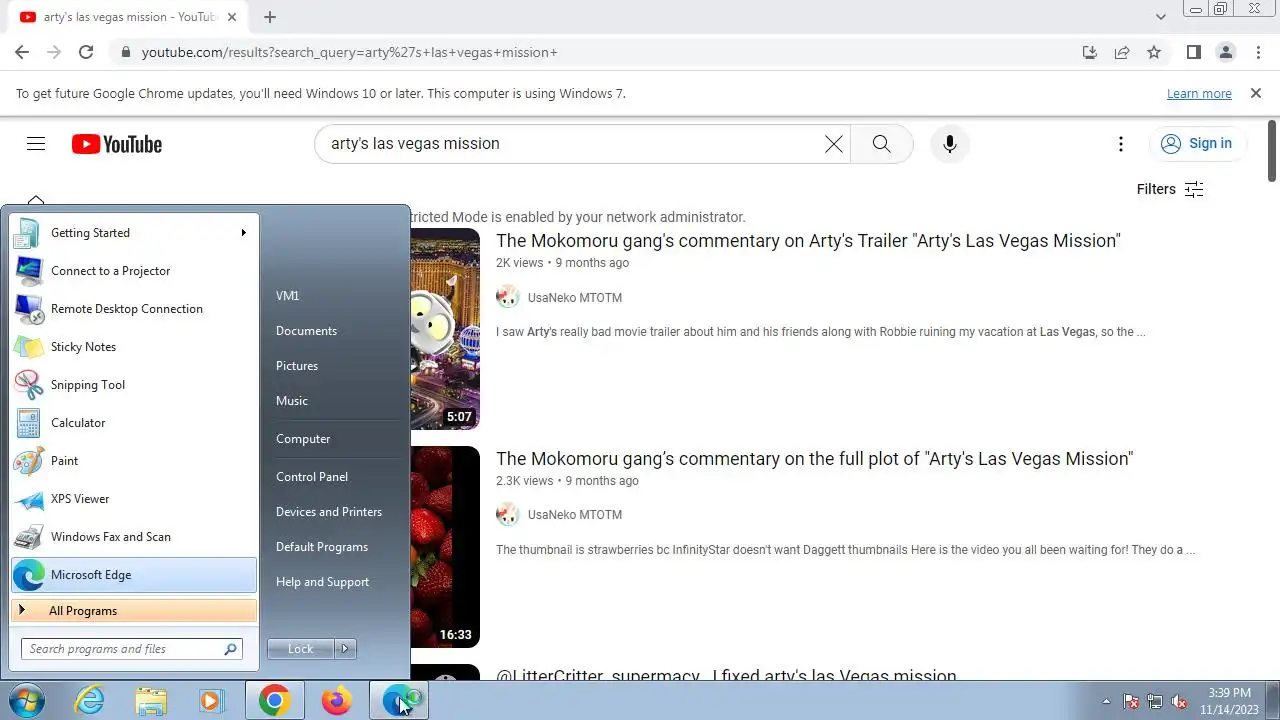Open the Chrome profile avatar
The width and height of the screenshot is (1280, 720).
tap(1225, 52)
